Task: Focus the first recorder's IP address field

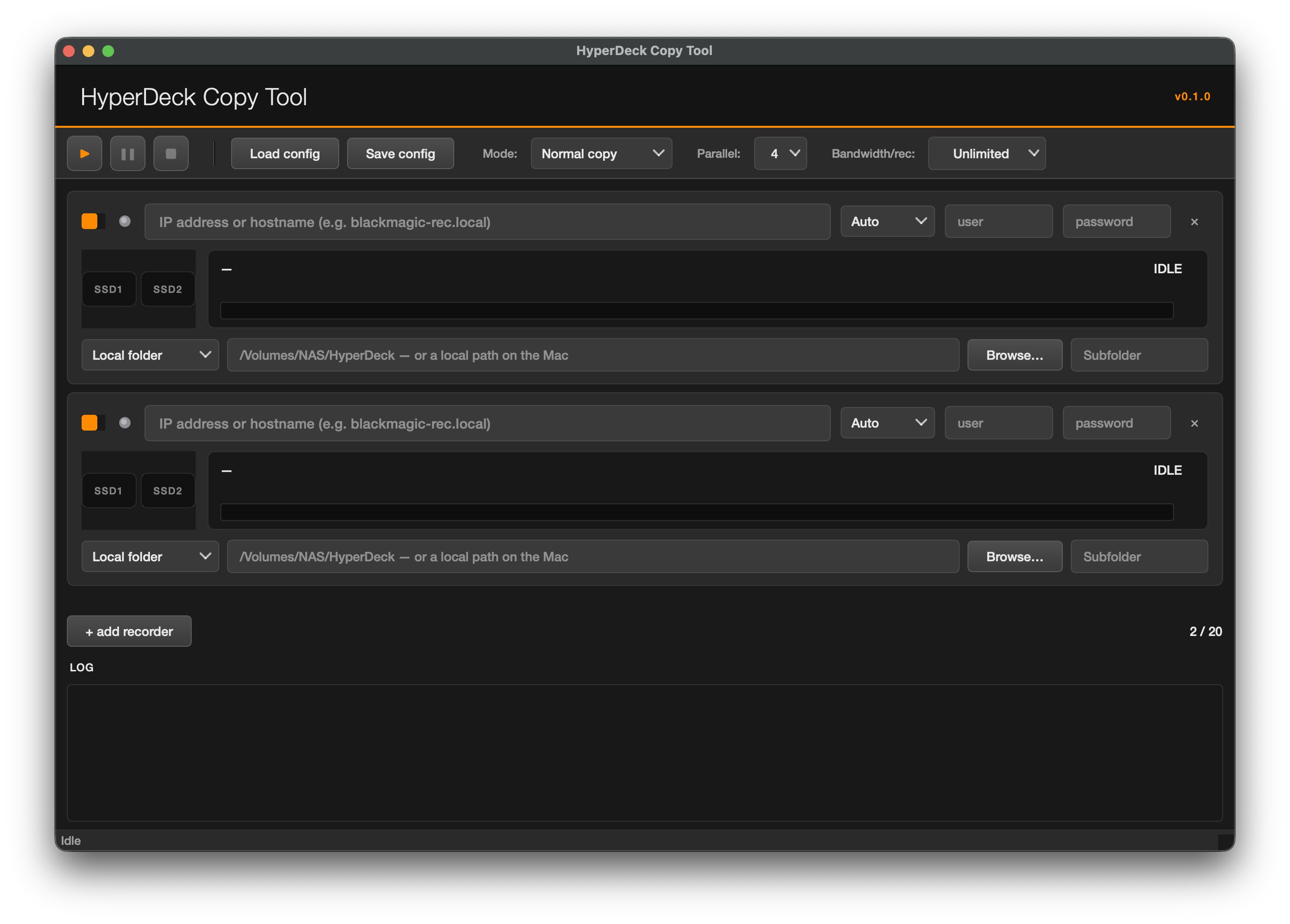Action: (488, 222)
